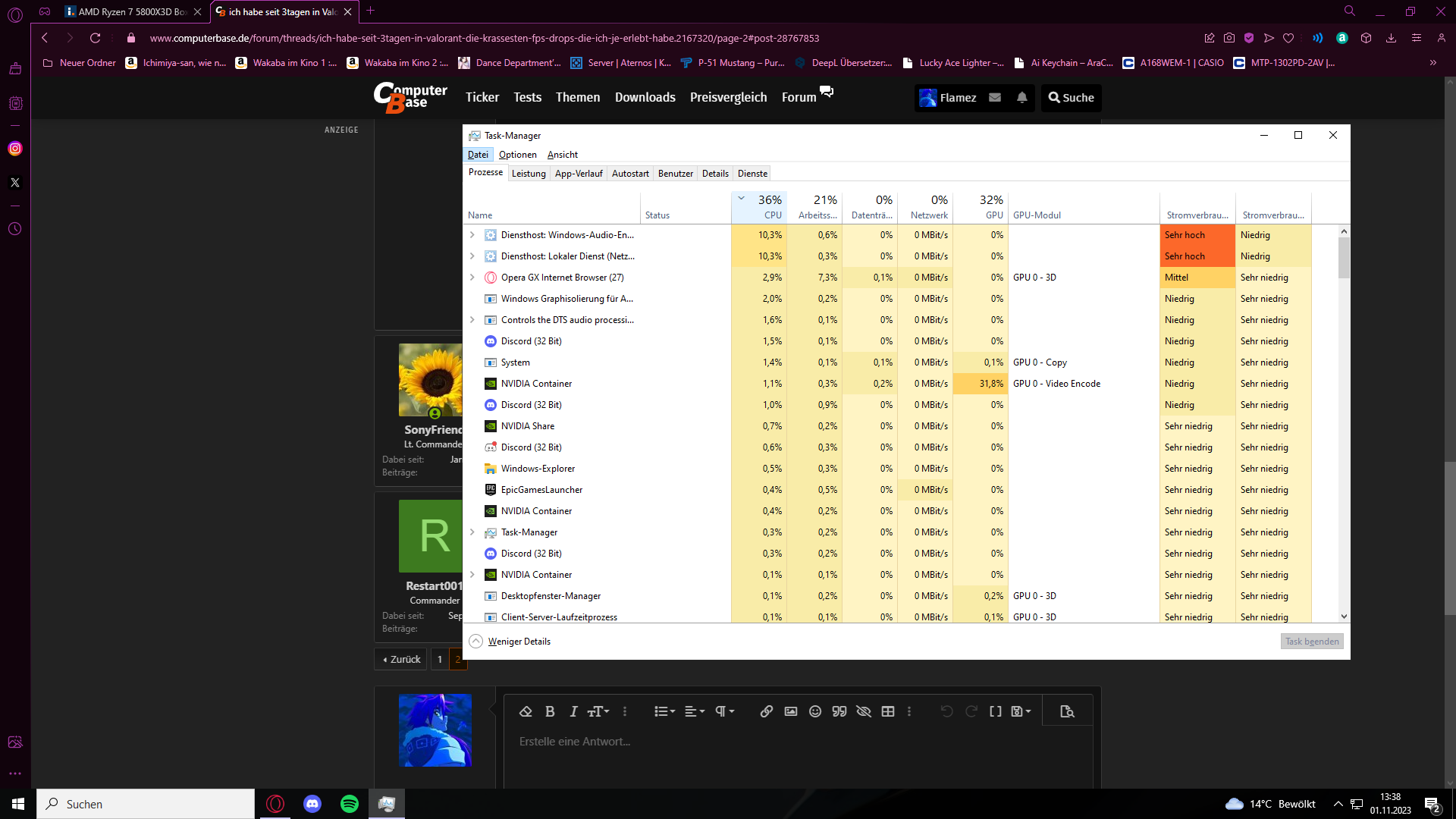The width and height of the screenshot is (1456, 819).
Task: Click the Italic formatting icon in editor
Action: (573, 711)
